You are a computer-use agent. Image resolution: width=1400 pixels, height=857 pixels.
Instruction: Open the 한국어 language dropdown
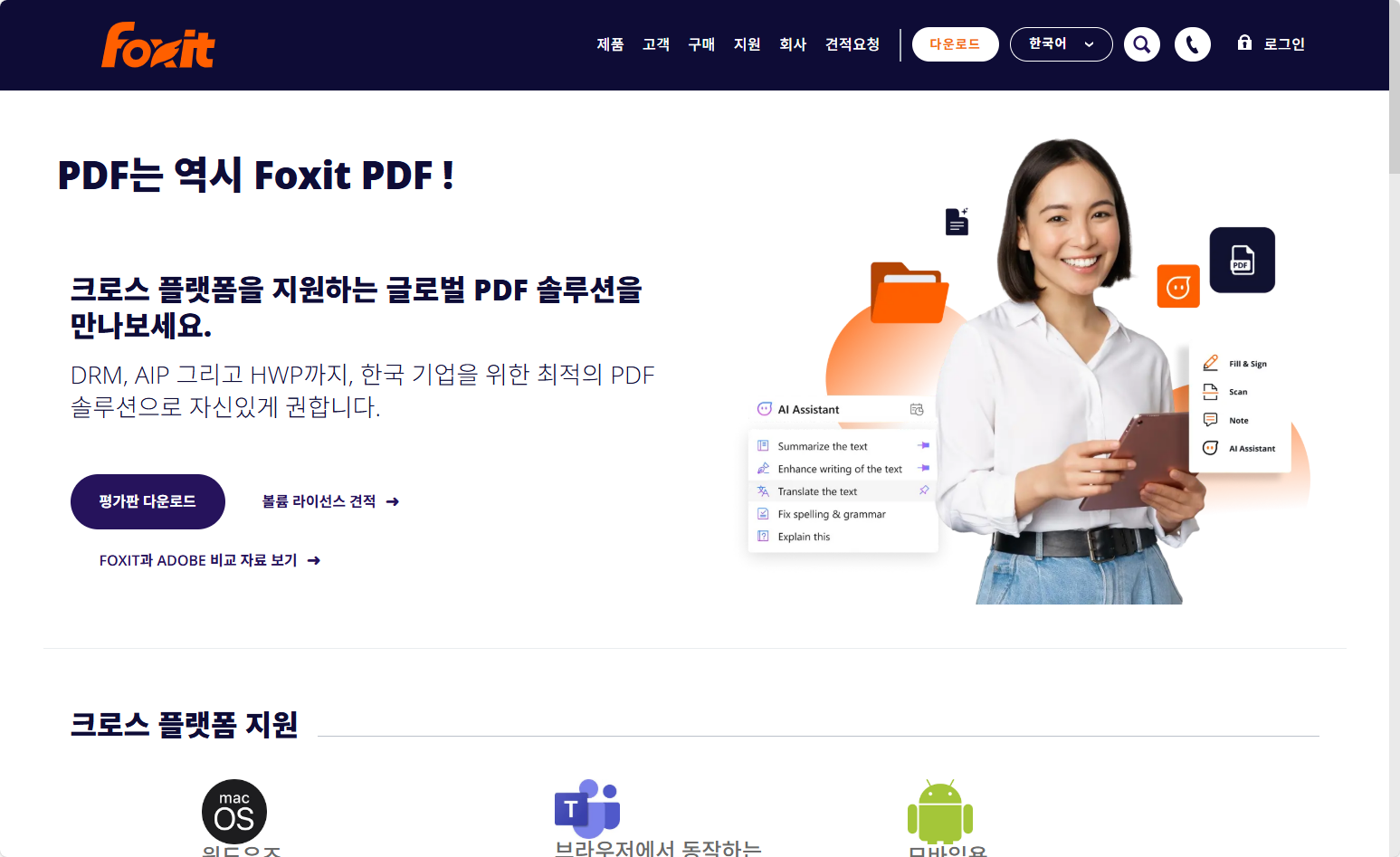(x=1062, y=44)
